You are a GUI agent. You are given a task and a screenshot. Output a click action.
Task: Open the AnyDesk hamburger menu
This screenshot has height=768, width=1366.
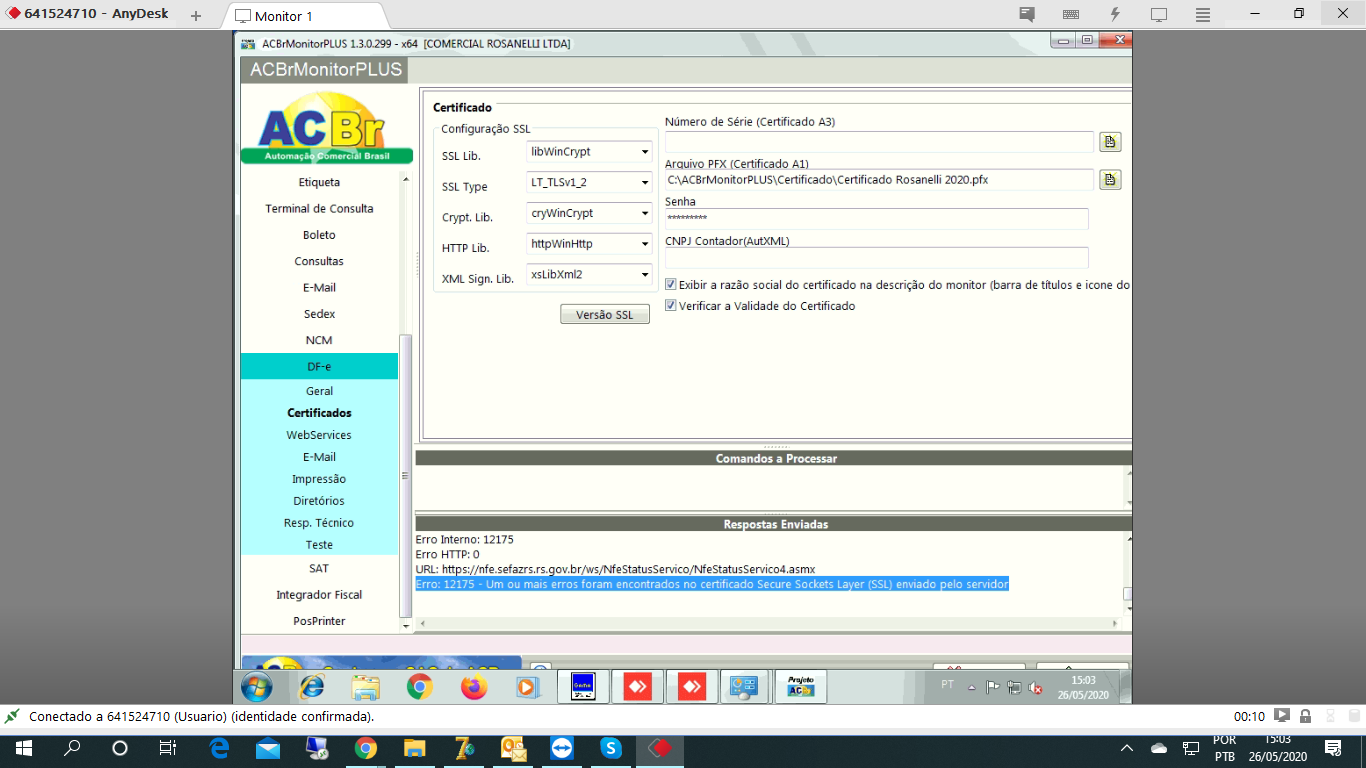point(1203,15)
